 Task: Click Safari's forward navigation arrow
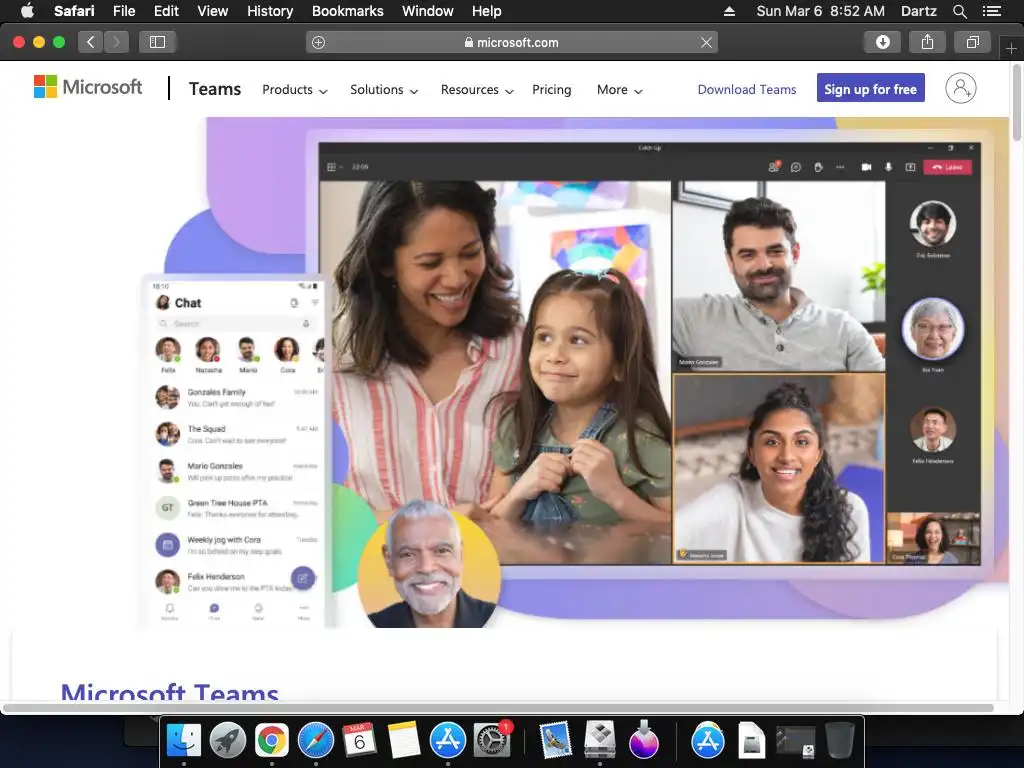coord(116,42)
